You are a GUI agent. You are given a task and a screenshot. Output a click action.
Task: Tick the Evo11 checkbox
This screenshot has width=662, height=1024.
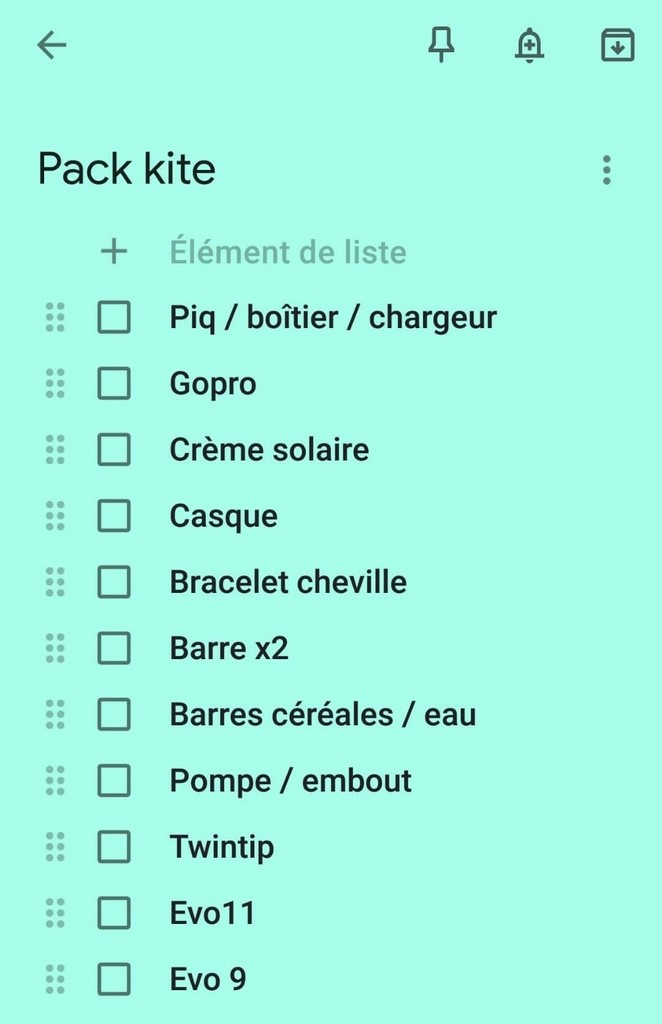click(x=114, y=913)
